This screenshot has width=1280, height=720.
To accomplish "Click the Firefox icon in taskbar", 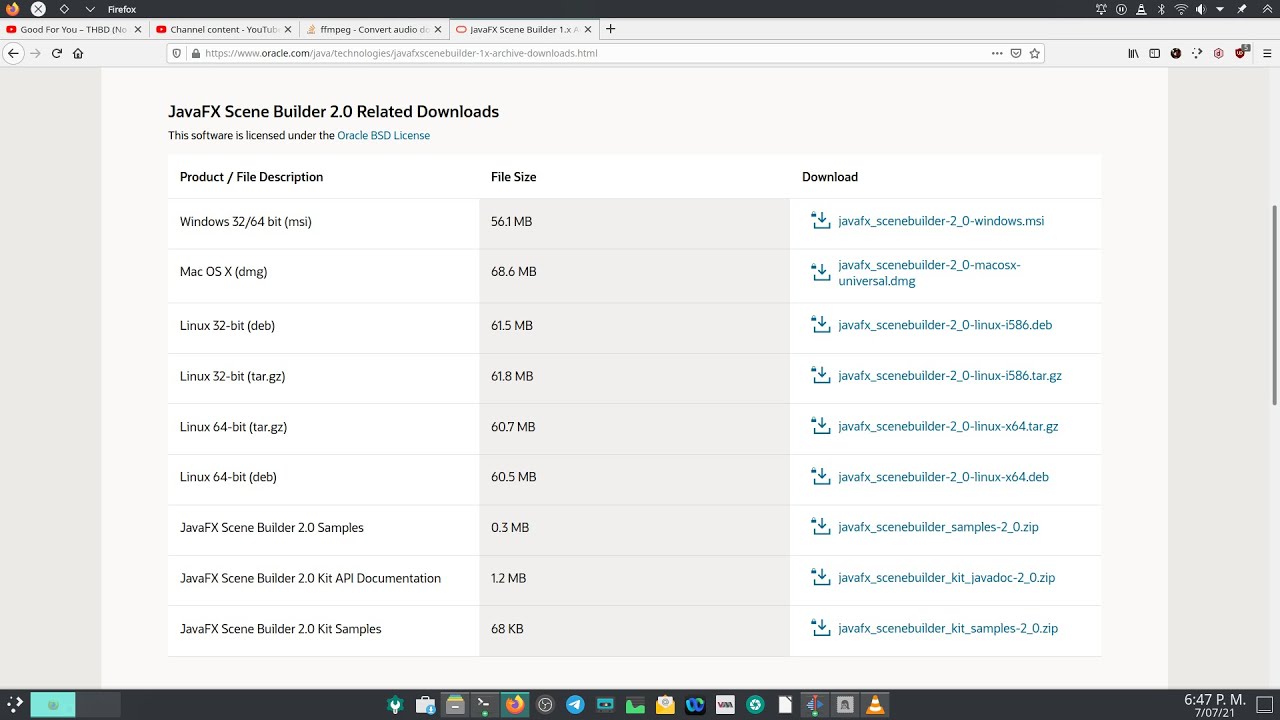I will (514, 705).
